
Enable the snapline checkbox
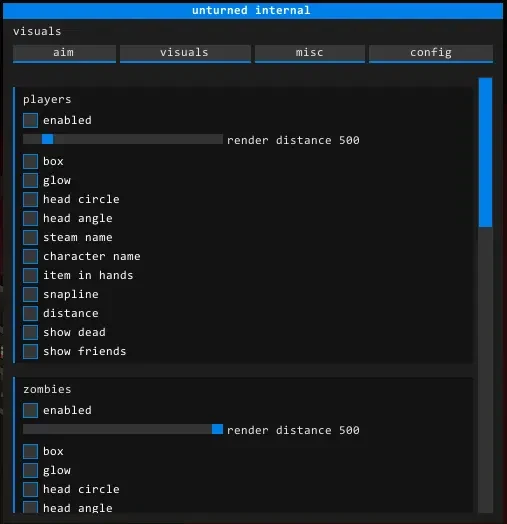tap(30, 294)
